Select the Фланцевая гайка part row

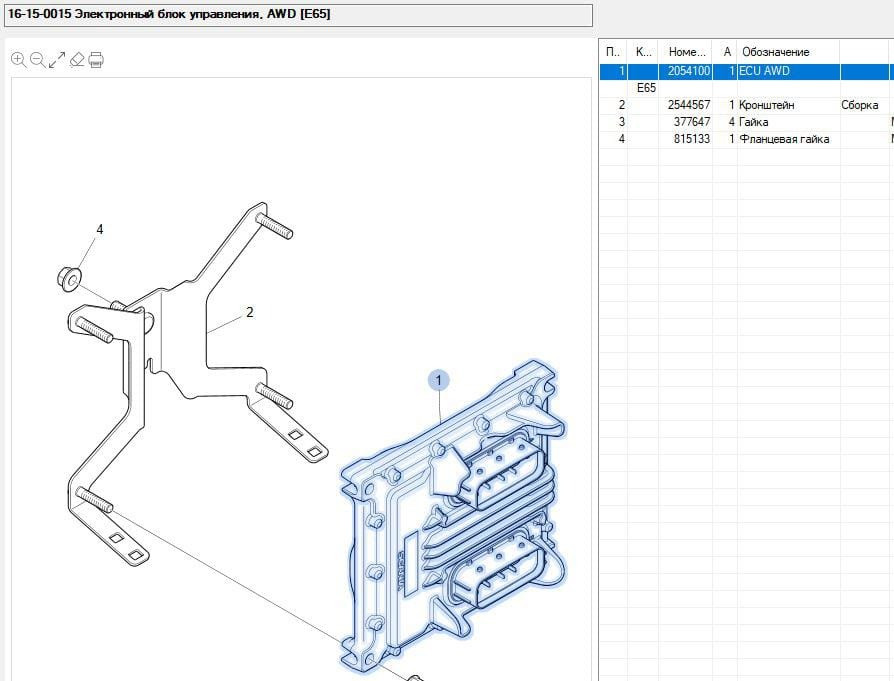coord(784,139)
